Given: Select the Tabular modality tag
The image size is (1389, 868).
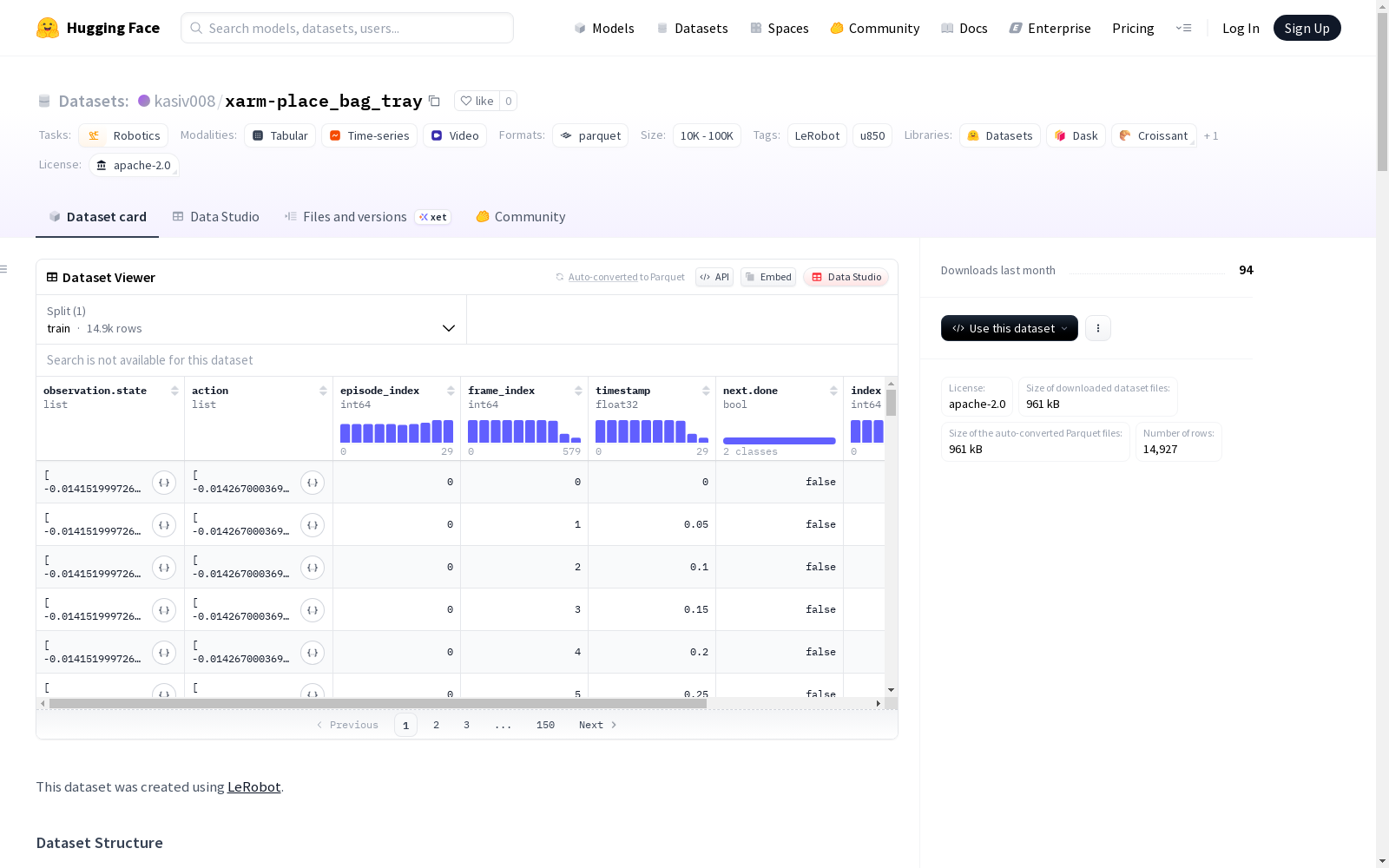Looking at the screenshot, I should click(280, 135).
